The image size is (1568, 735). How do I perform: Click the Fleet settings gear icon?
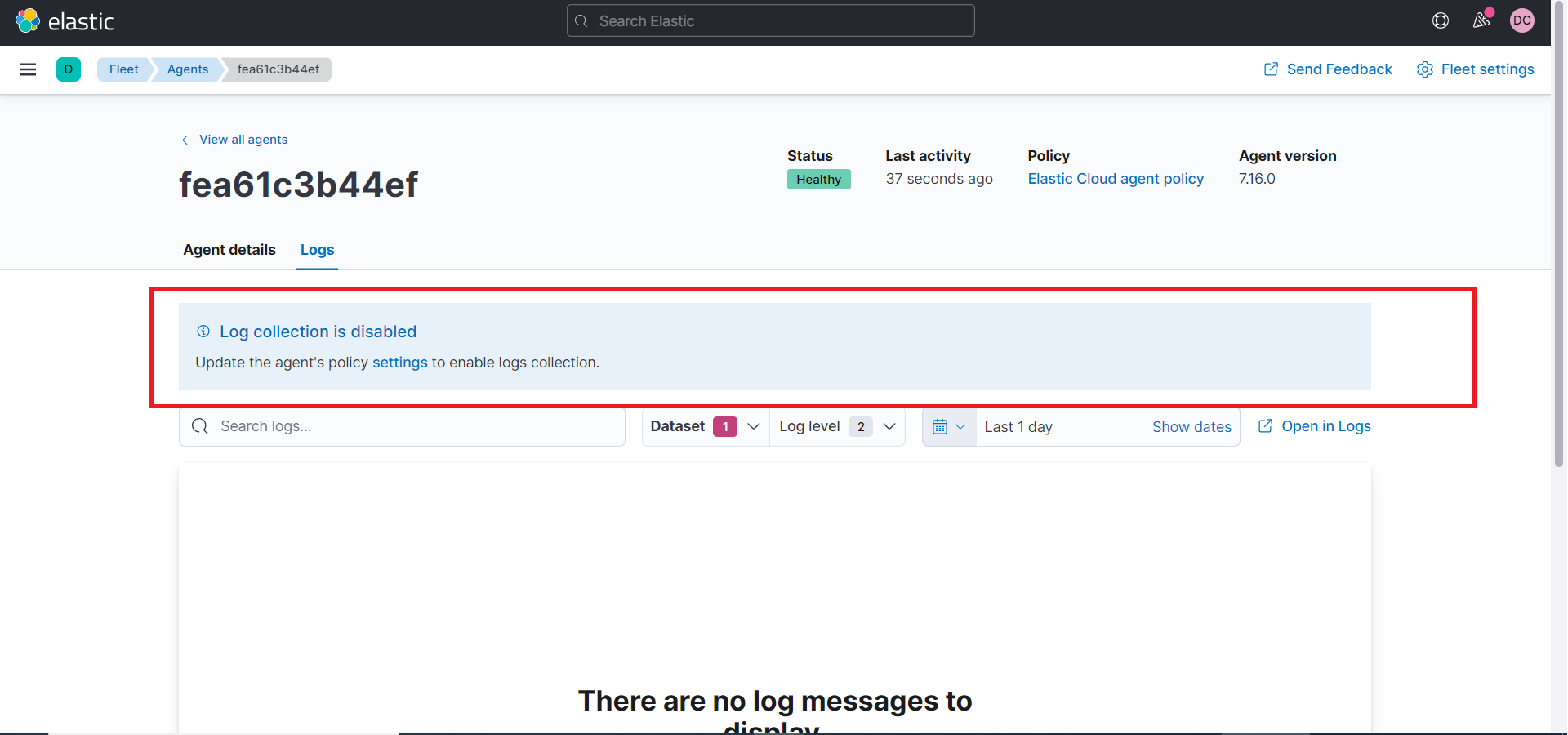pos(1425,69)
